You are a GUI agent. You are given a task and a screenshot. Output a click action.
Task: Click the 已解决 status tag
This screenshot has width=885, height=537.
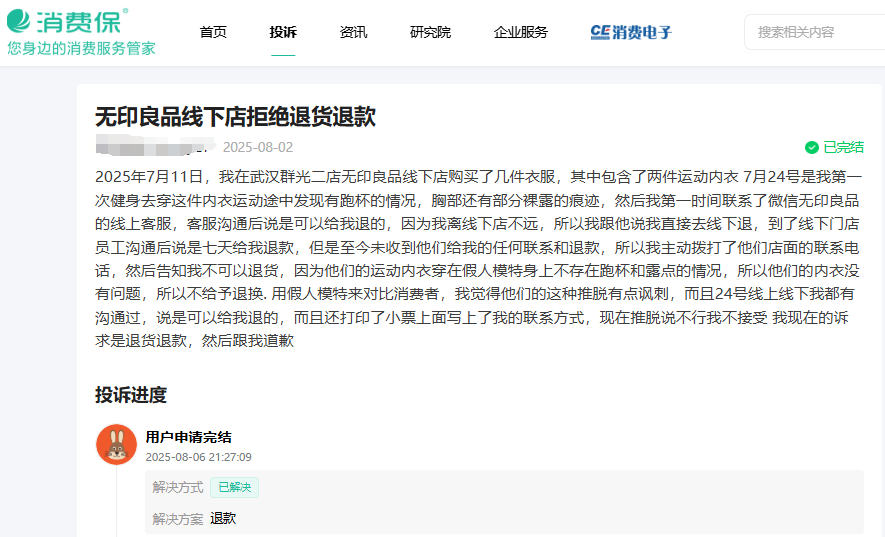234,487
